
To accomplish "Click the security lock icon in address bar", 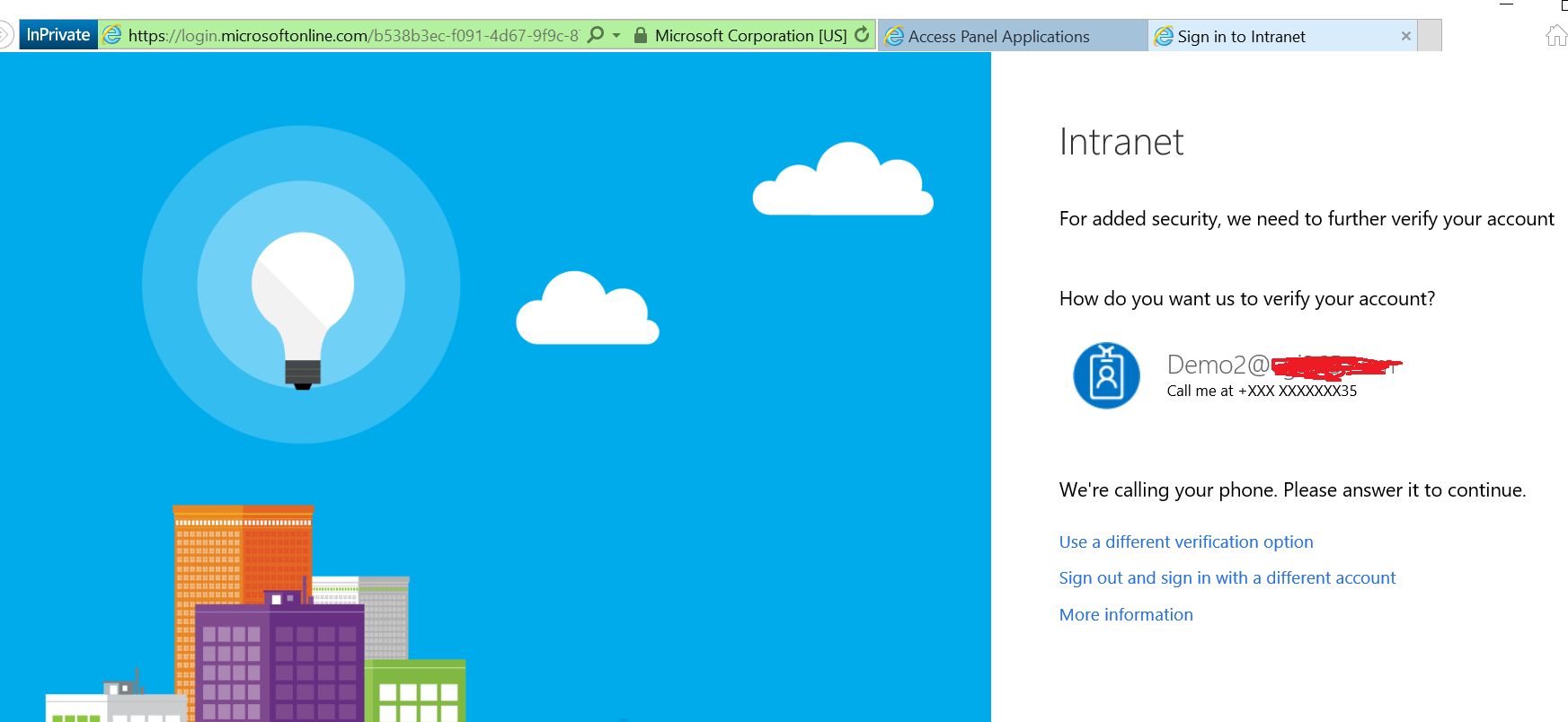I will (641, 36).
